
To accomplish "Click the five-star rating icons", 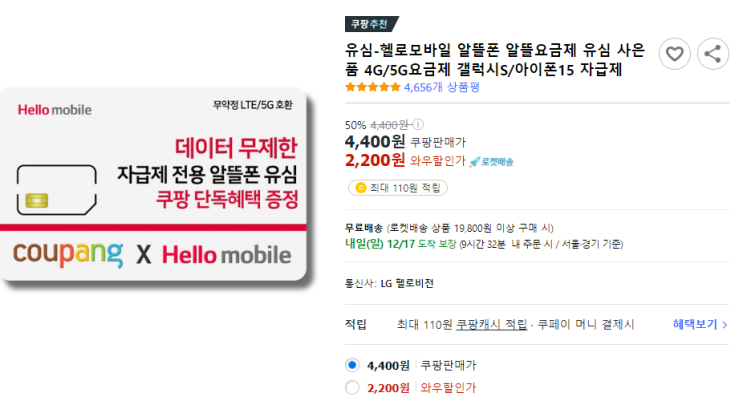I will (x=373, y=87).
